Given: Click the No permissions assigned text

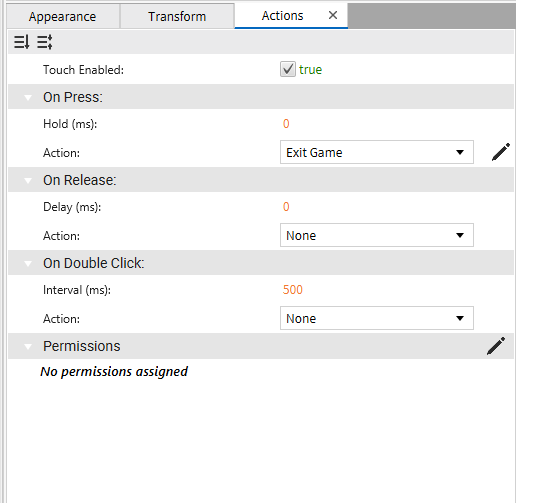Looking at the screenshot, I should [114, 371].
